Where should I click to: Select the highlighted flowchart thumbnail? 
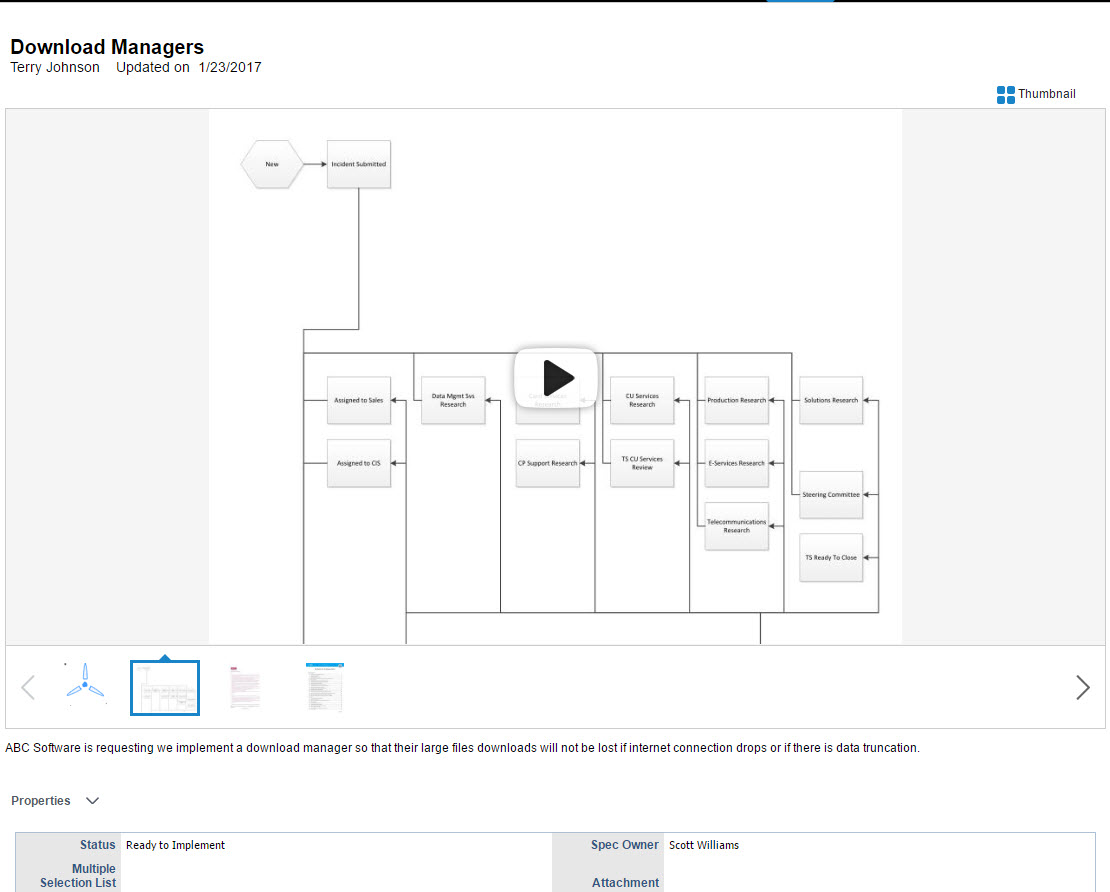pyautogui.click(x=165, y=687)
